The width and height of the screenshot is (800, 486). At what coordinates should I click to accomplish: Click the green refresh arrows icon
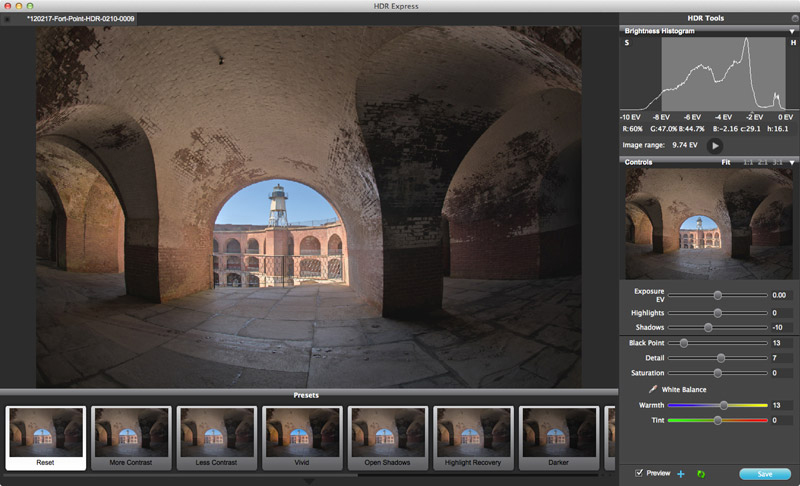pyautogui.click(x=701, y=473)
